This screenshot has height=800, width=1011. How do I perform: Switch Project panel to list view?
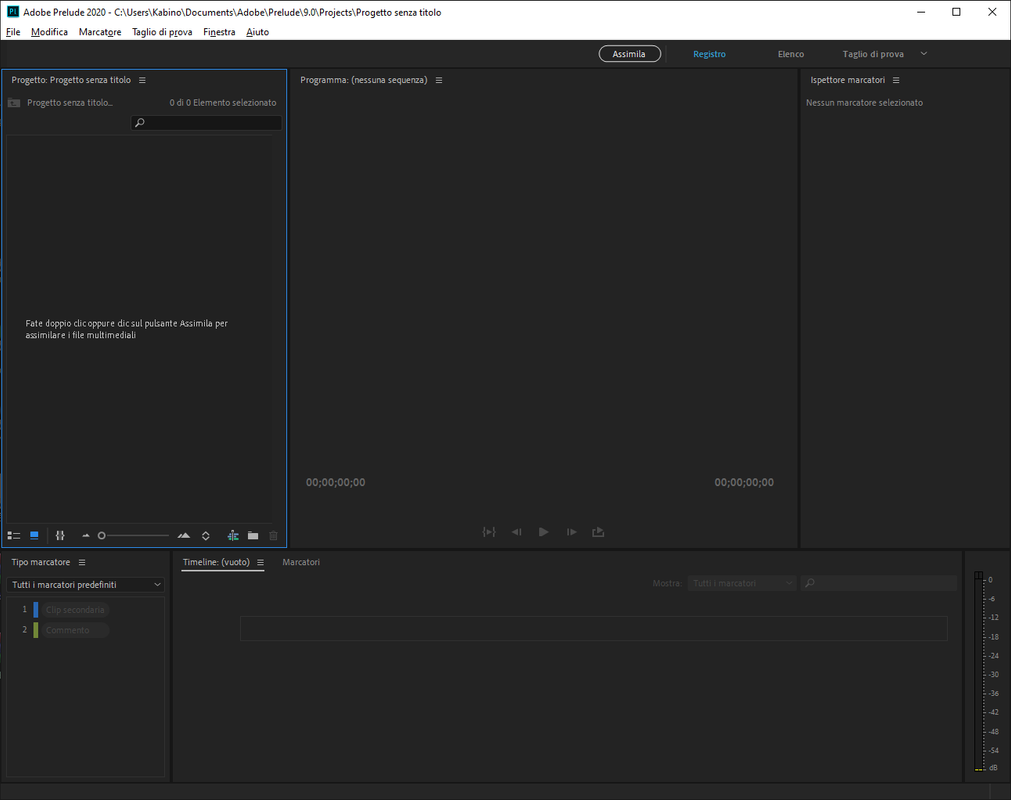click(x=14, y=536)
